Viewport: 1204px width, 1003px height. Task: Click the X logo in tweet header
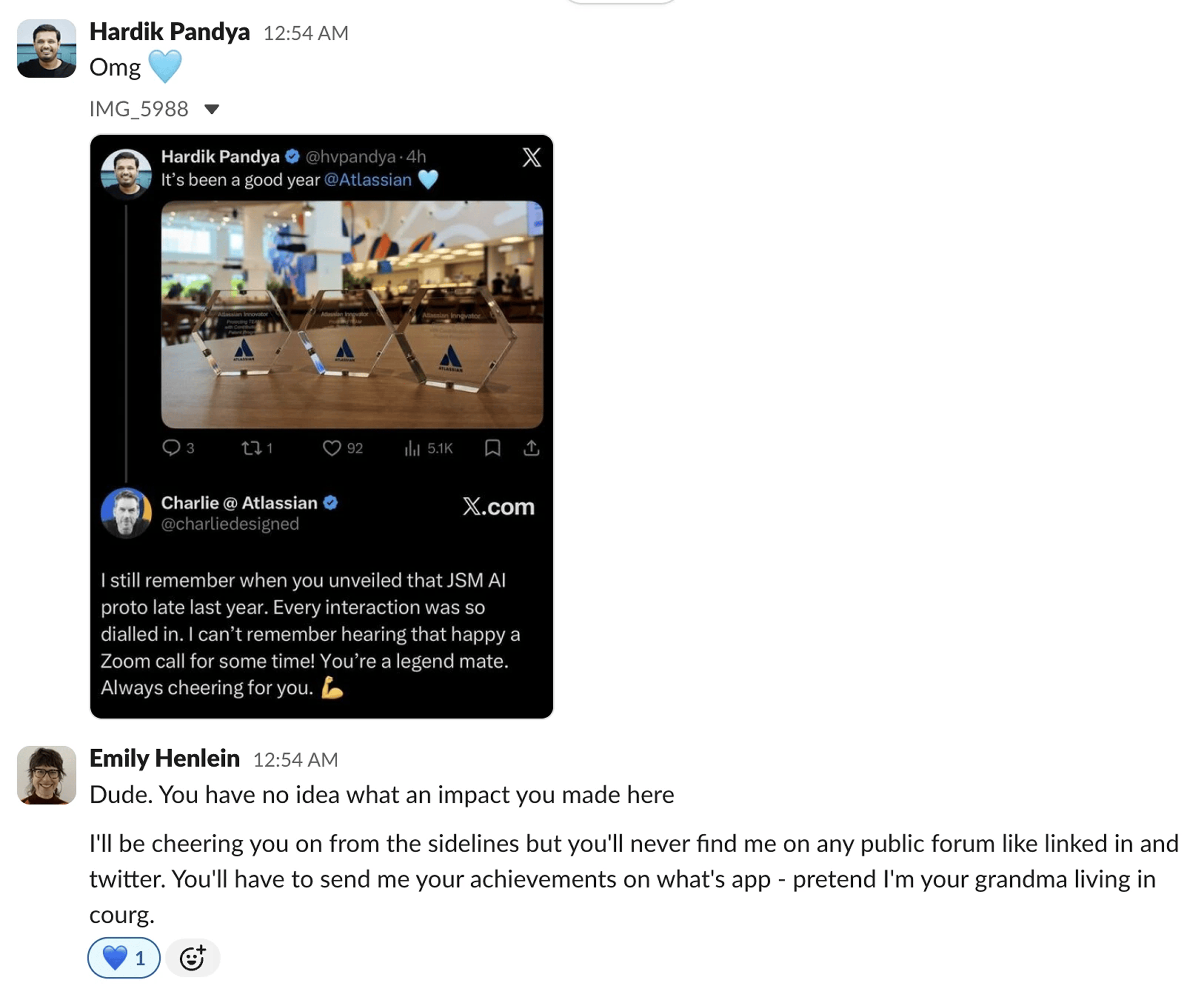click(532, 157)
